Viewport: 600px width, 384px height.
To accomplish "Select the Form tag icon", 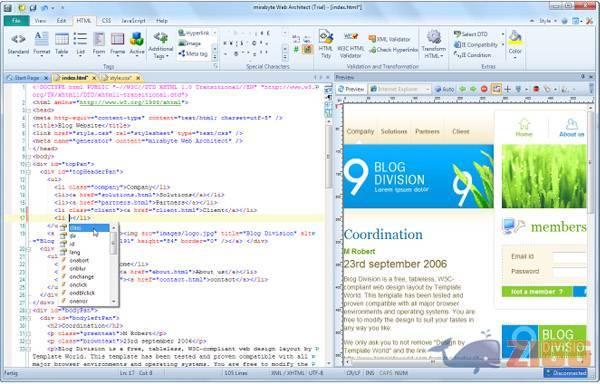I will [99, 44].
